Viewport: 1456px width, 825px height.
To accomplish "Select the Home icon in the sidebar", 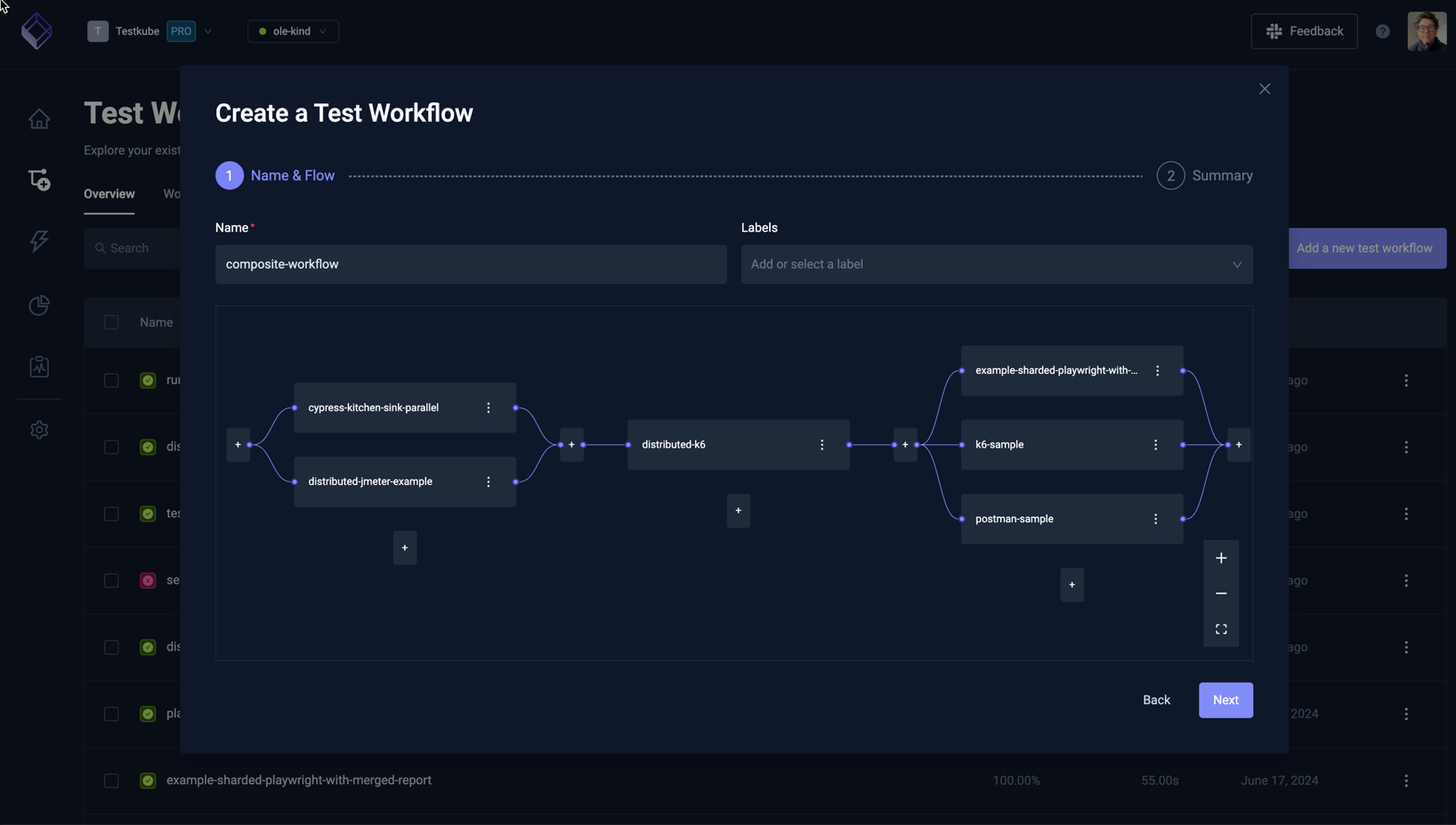I will pos(39,118).
